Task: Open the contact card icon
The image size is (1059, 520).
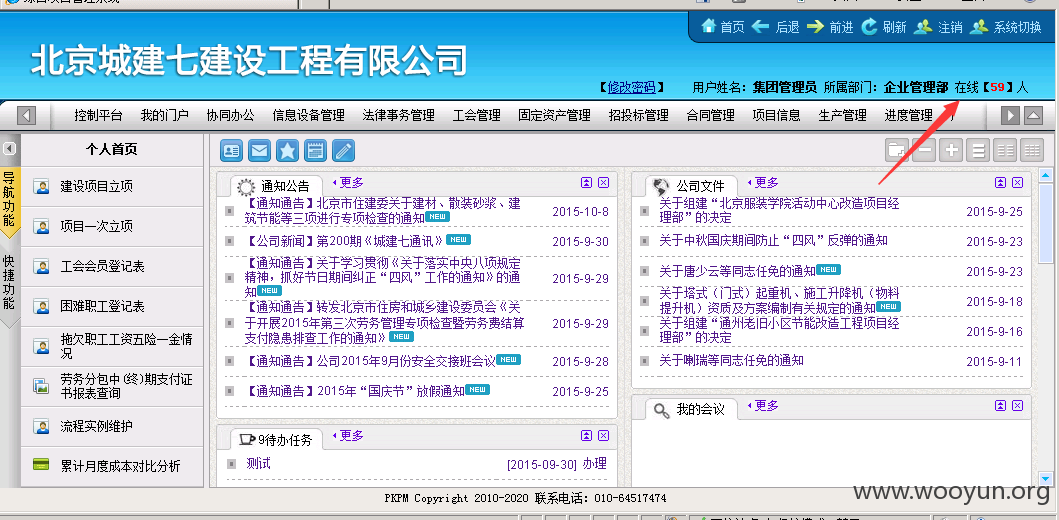Action: [x=232, y=150]
